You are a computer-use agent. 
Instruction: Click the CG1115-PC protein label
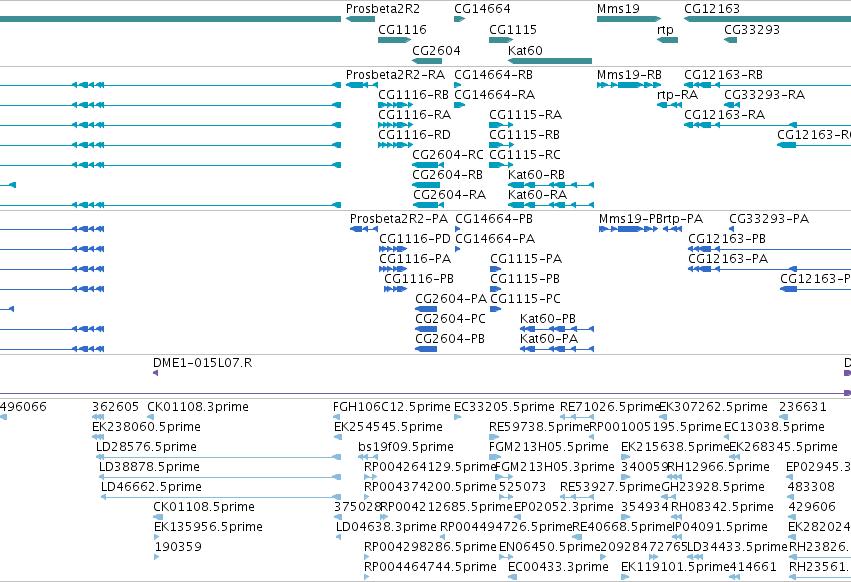(x=525, y=299)
